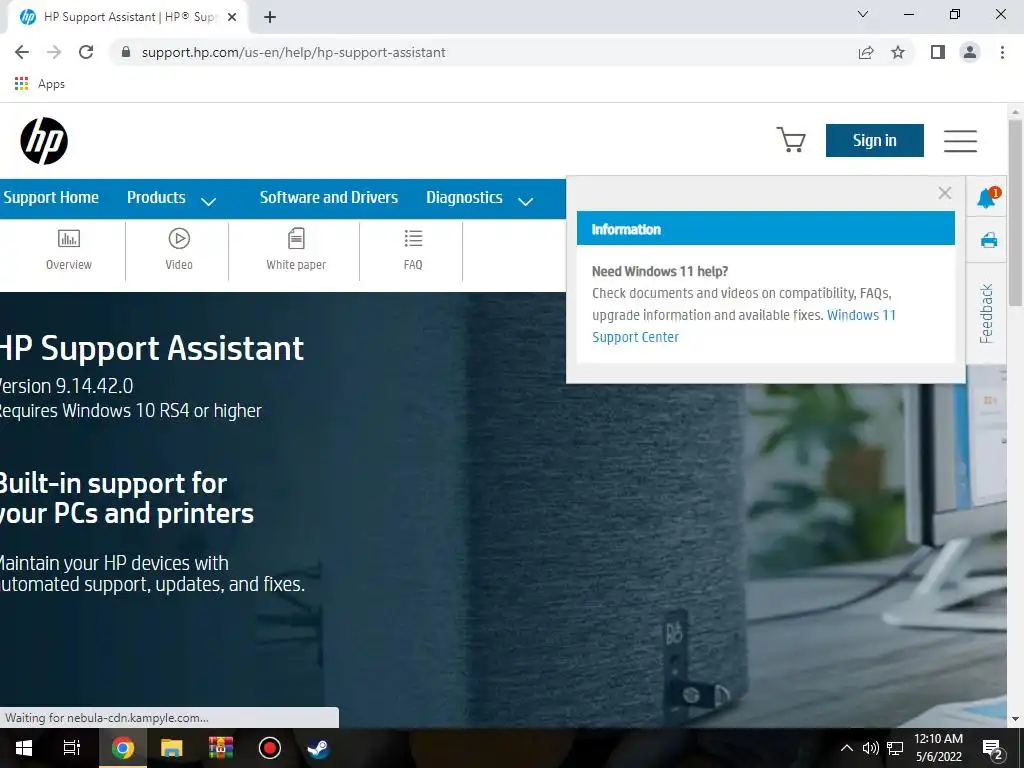Click the 'HP Support Assistant' heading
The image size is (1024, 768).
(152, 348)
